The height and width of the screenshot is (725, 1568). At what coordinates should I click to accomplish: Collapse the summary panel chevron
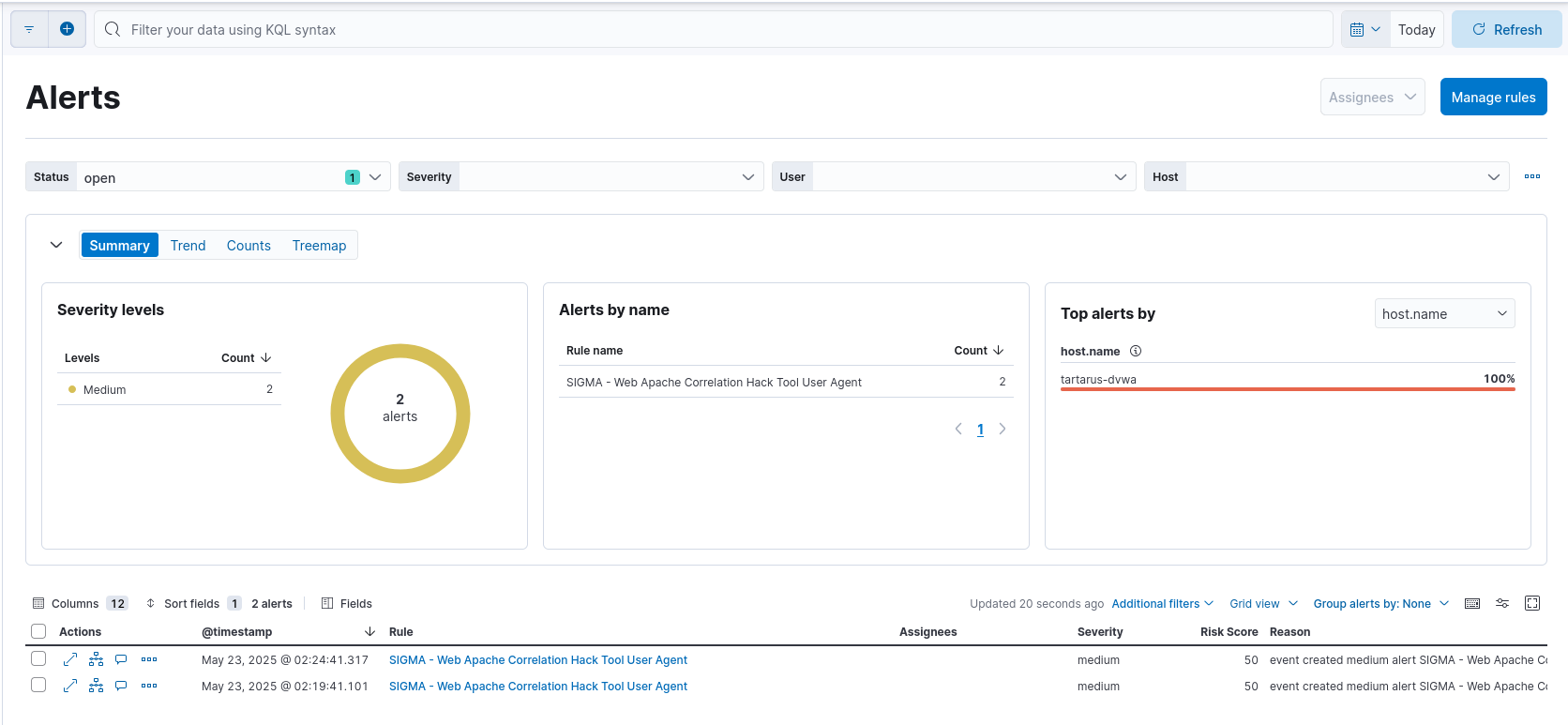coord(56,245)
